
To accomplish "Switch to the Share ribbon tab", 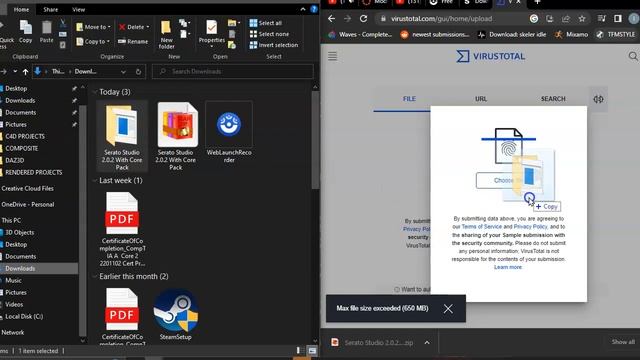I will pos(51,9).
